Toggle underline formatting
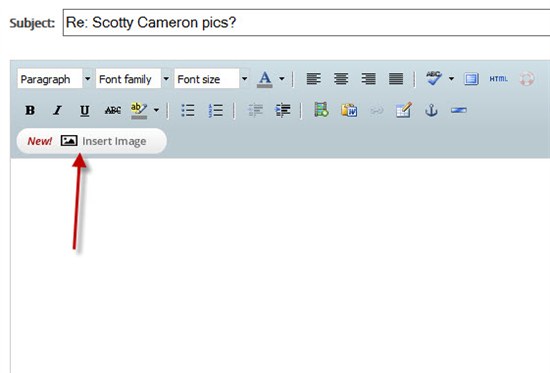This screenshot has width=550, height=373. pyautogui.click(x=85, y=111)
